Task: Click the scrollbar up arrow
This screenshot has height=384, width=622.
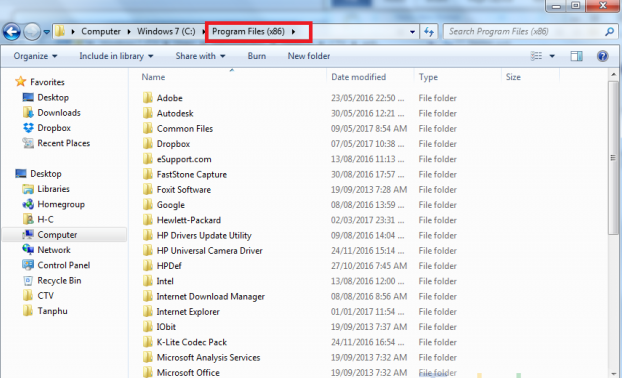Action: pos(613,74)
